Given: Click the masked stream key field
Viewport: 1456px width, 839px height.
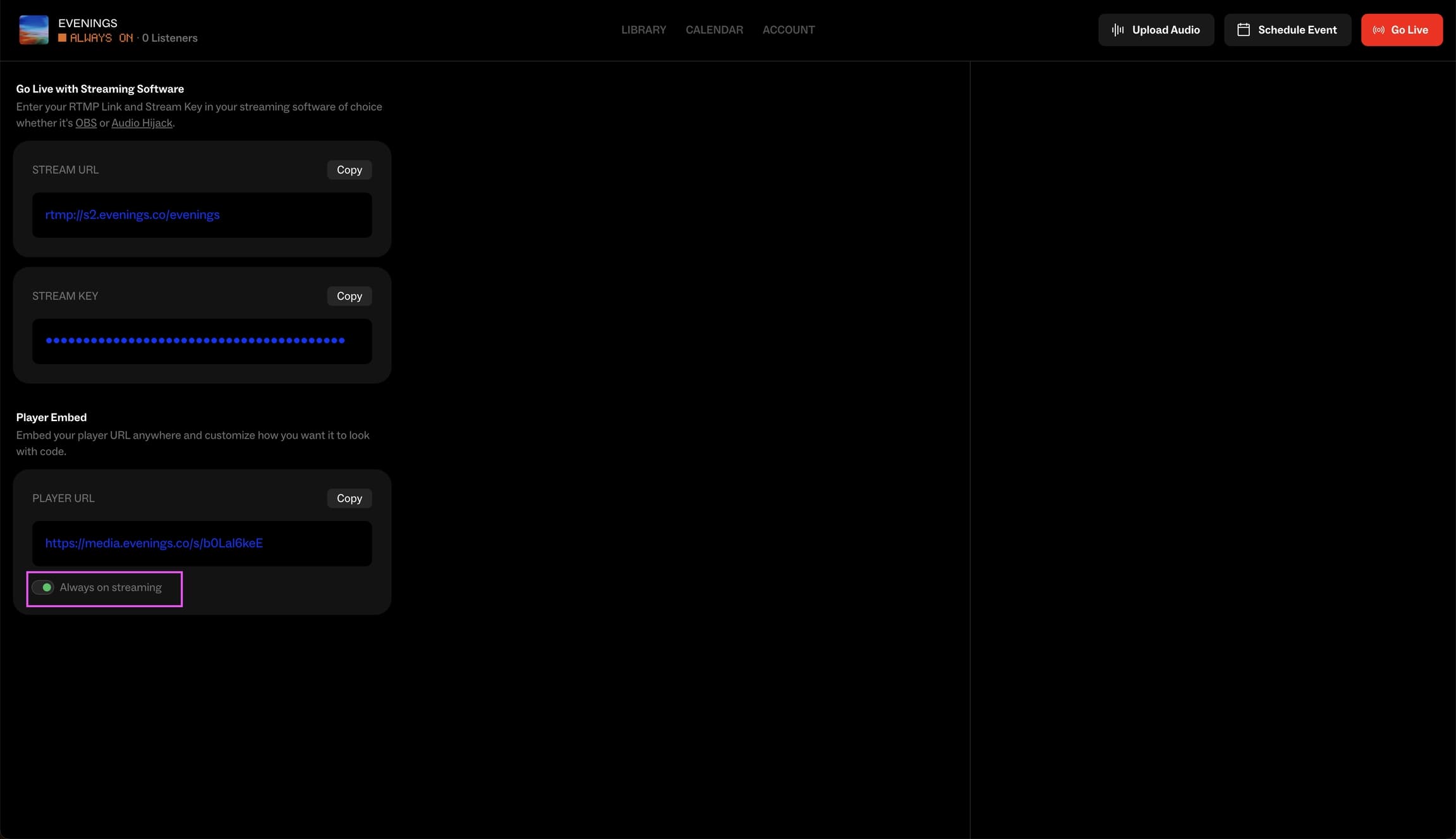Looking at the screenshot, I should 202,341.
